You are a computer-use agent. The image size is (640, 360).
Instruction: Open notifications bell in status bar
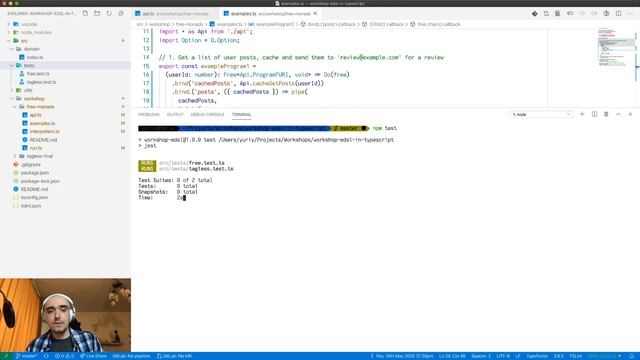(x=632, y=356)
